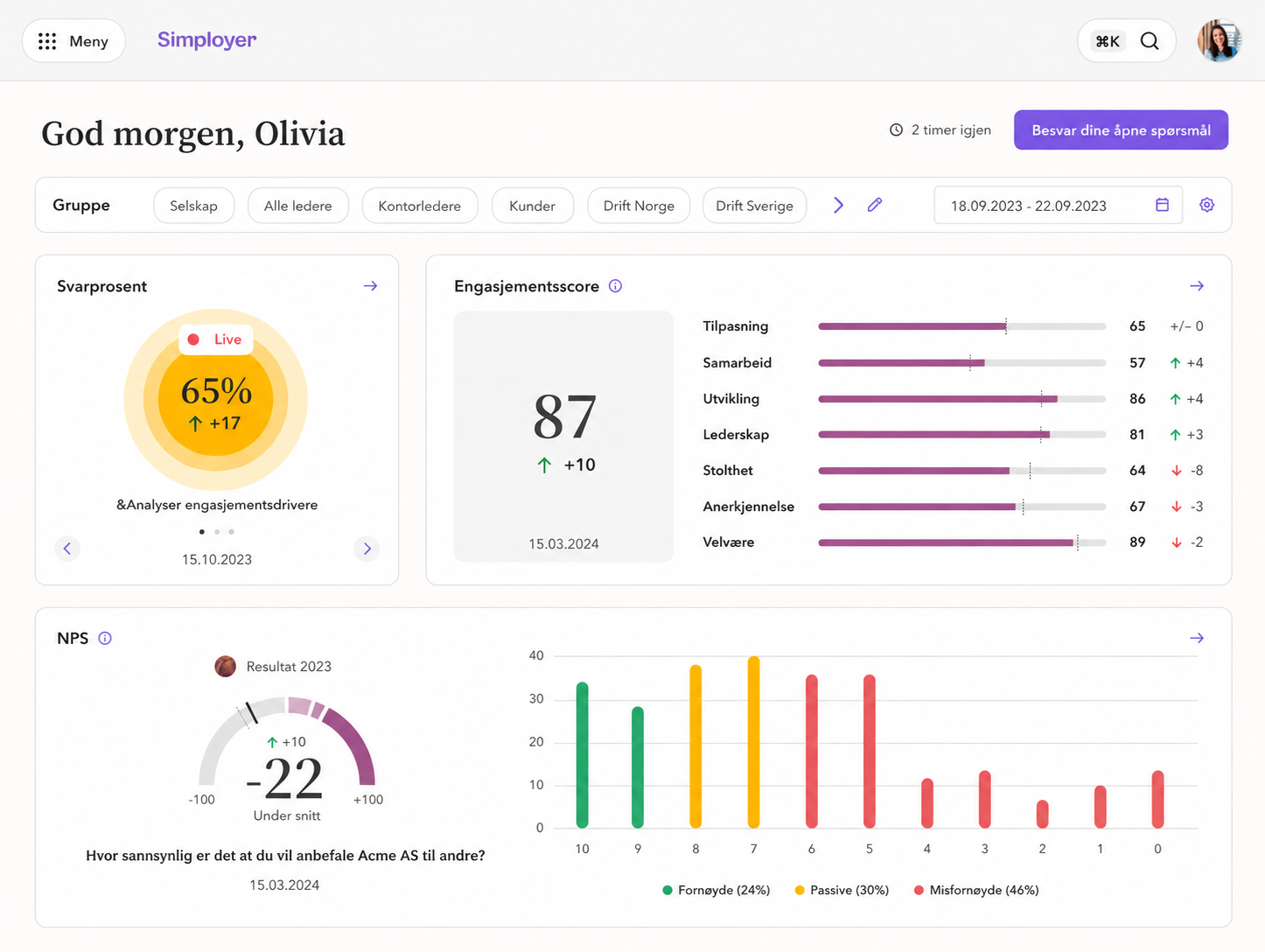The width and height of the screenshot is (1265, 952).
Task: Select the Selskap group chip
Action: point(193,206)
